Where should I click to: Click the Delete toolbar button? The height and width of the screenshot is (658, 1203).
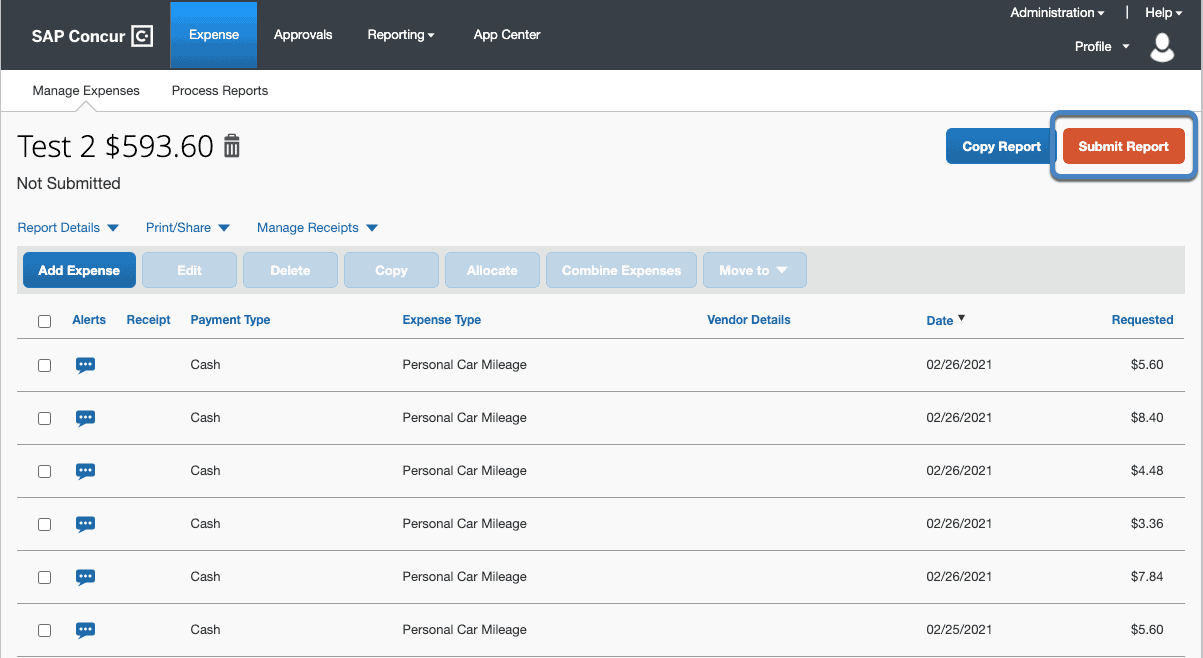coord(290,270)
